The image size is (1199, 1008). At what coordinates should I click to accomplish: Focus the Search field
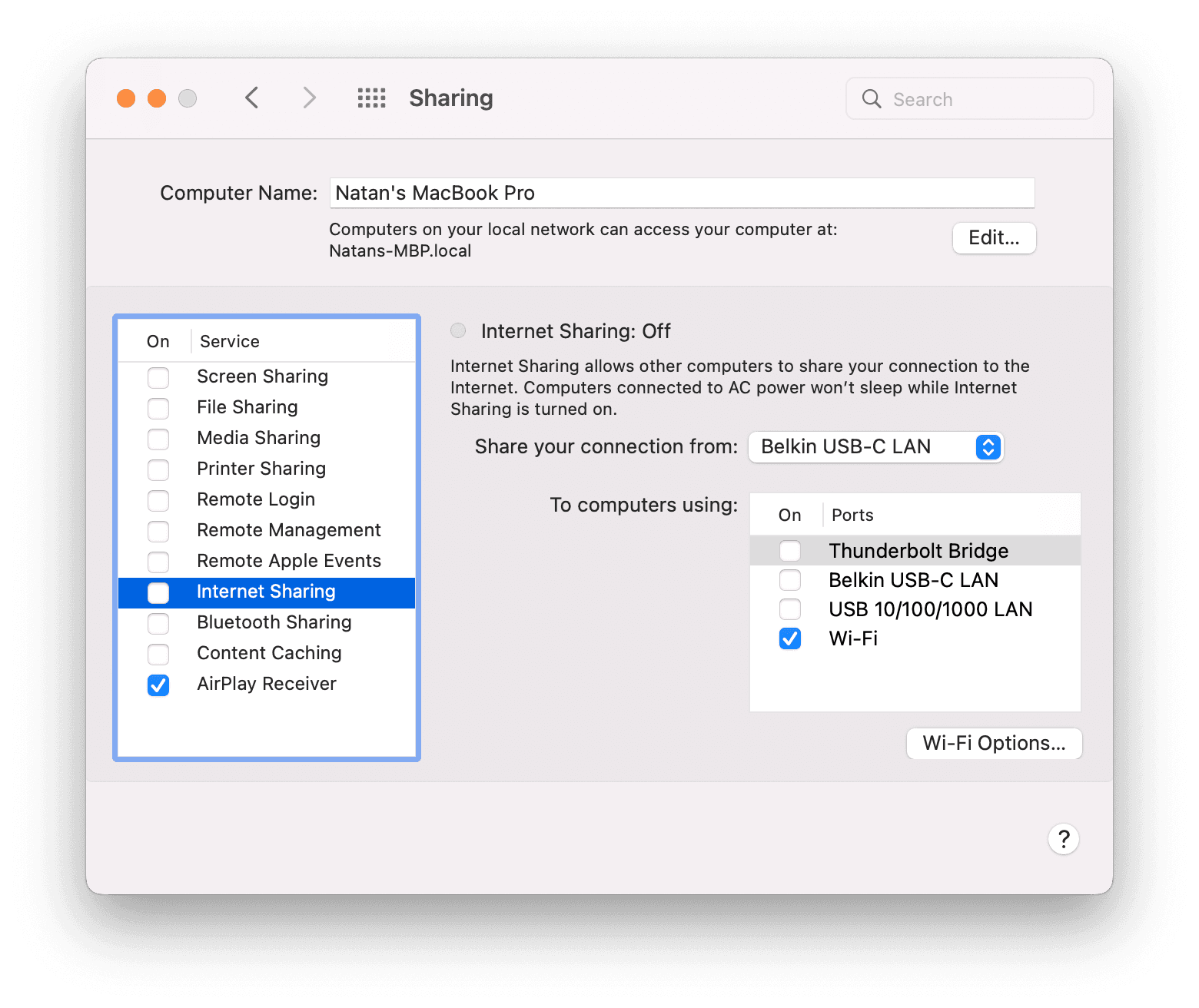coord(970,99)
